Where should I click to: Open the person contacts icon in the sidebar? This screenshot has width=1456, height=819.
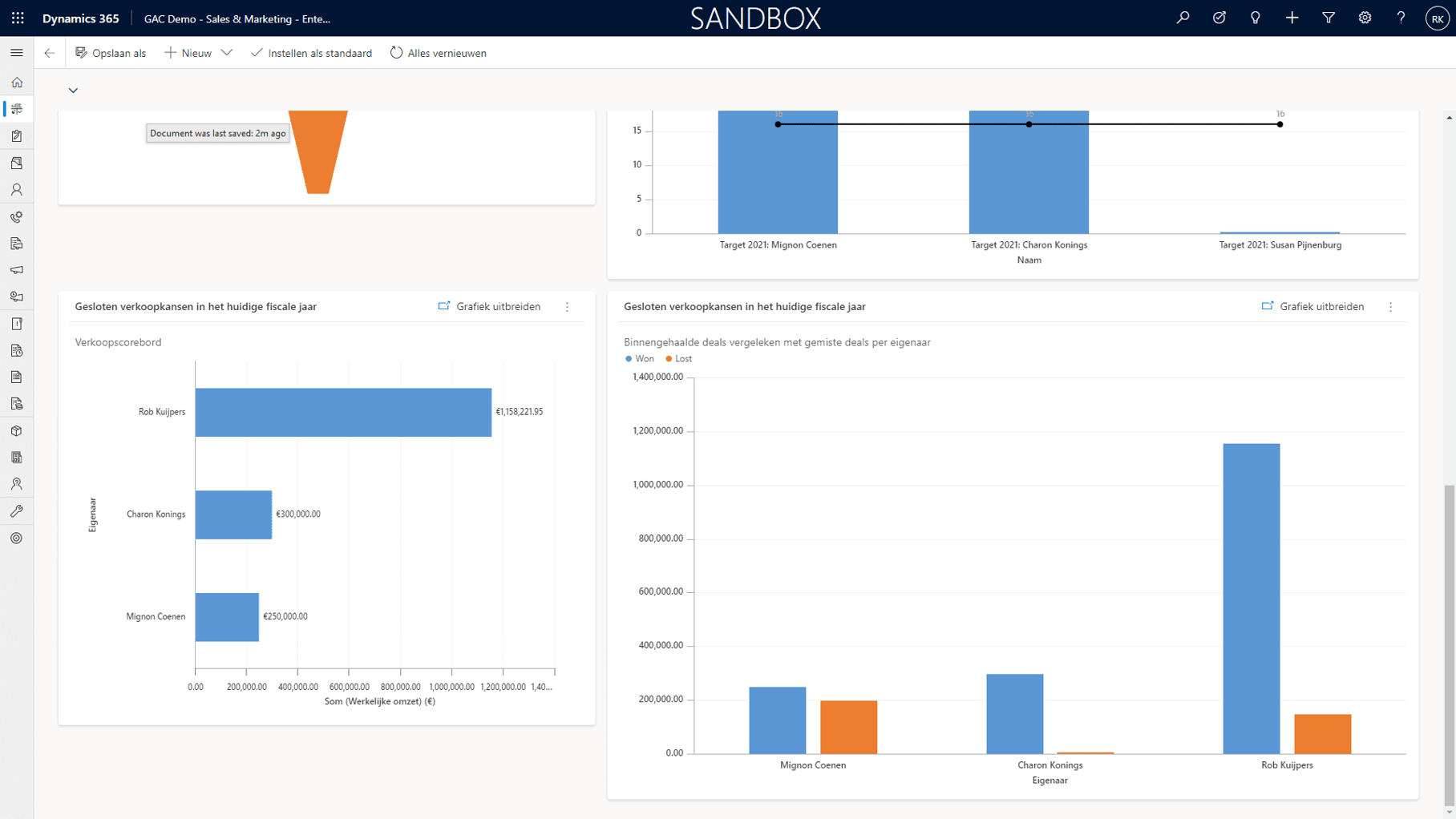coord(17,190)
